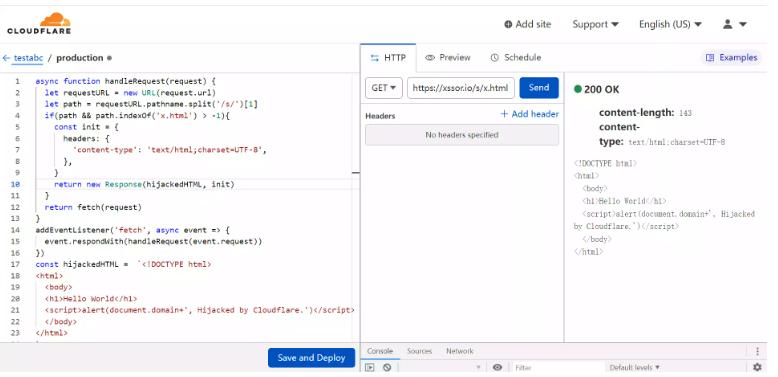
Task: Open the user account profile icon
Action: click(727, 24)
